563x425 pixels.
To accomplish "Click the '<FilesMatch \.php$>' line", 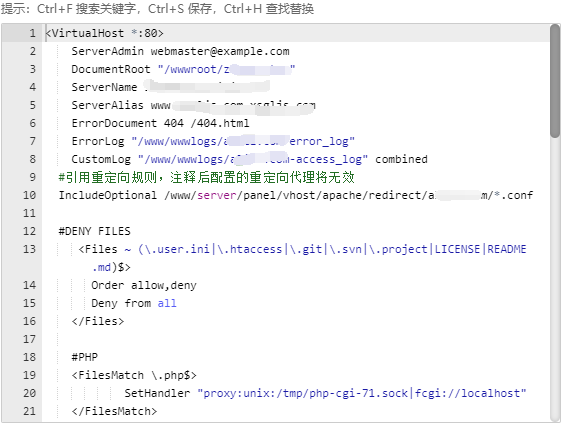I will pos(134,375).
